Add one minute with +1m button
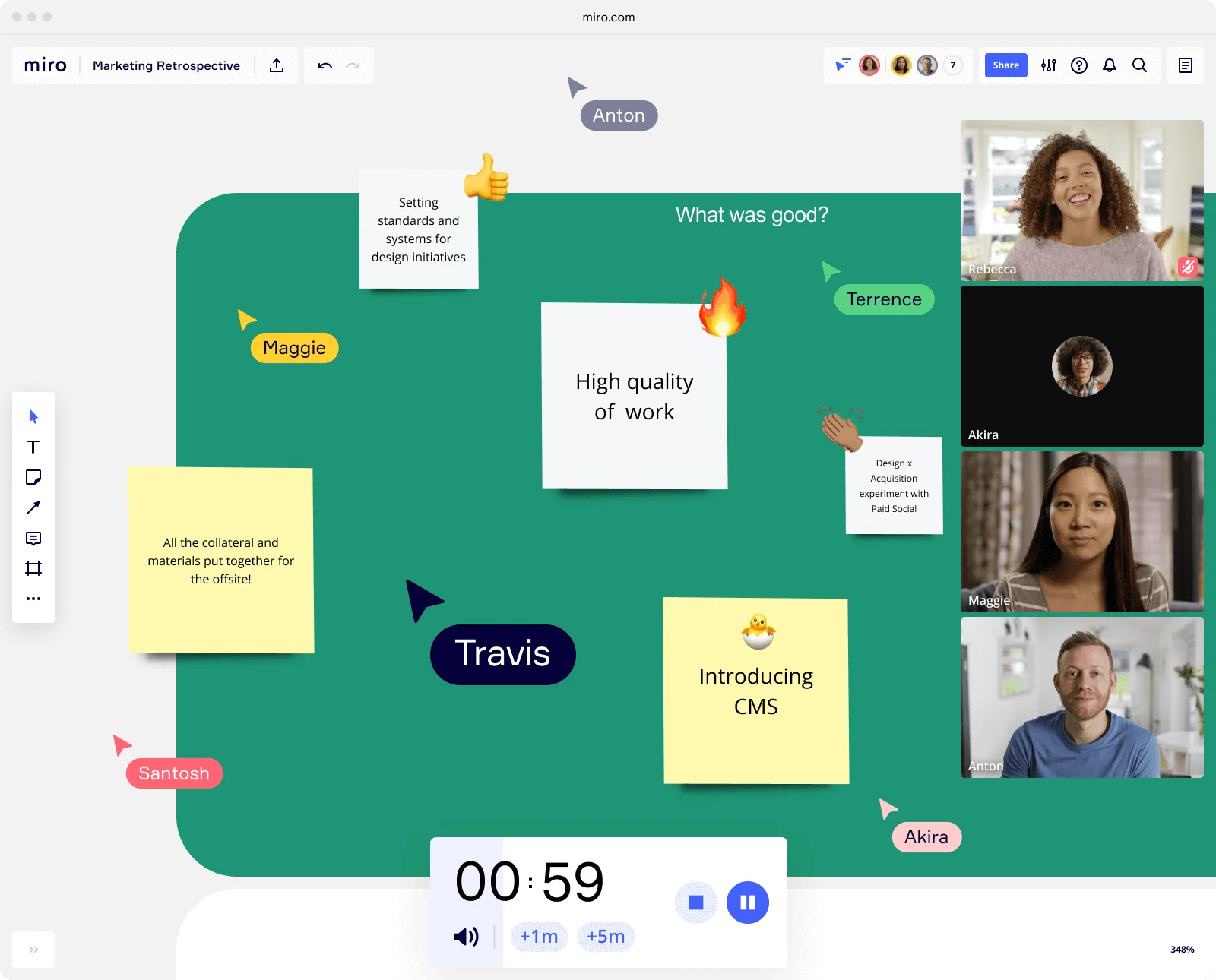The width and height of the screenshot is (1216, 980). (x=539, y=937)
